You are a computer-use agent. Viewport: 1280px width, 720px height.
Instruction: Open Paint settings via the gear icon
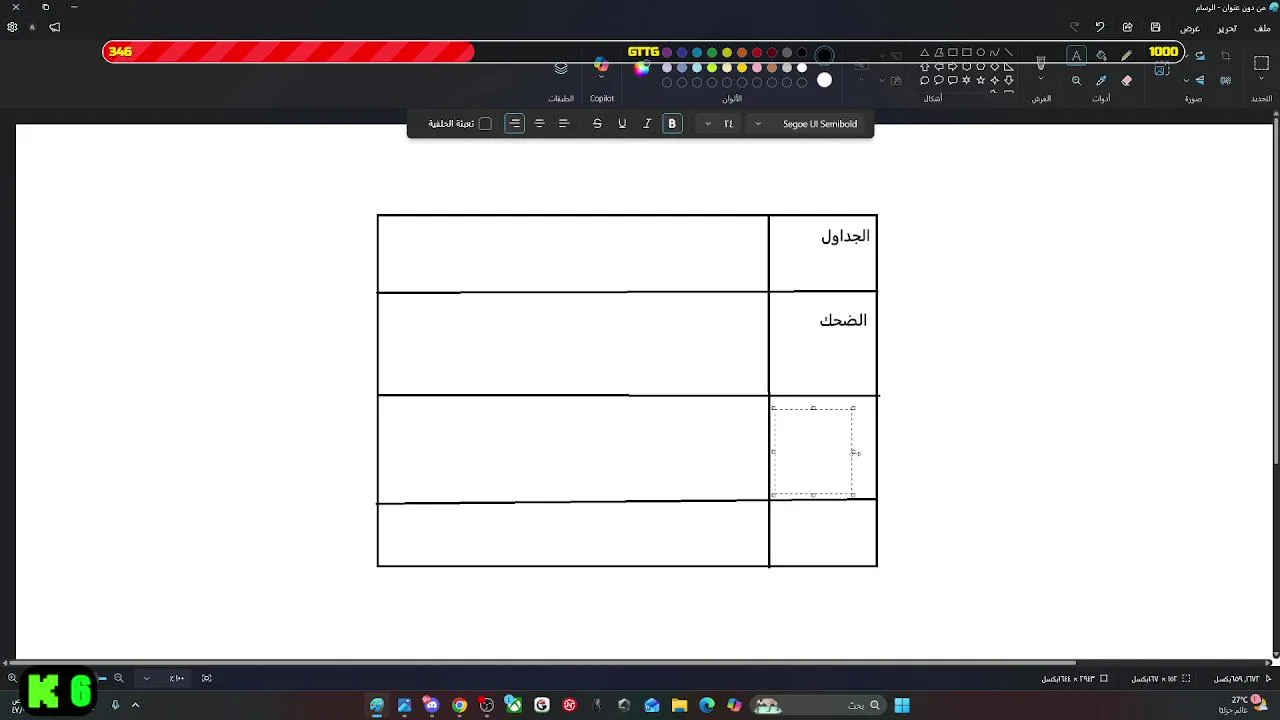pyautogui.click(x=12, y=27)
